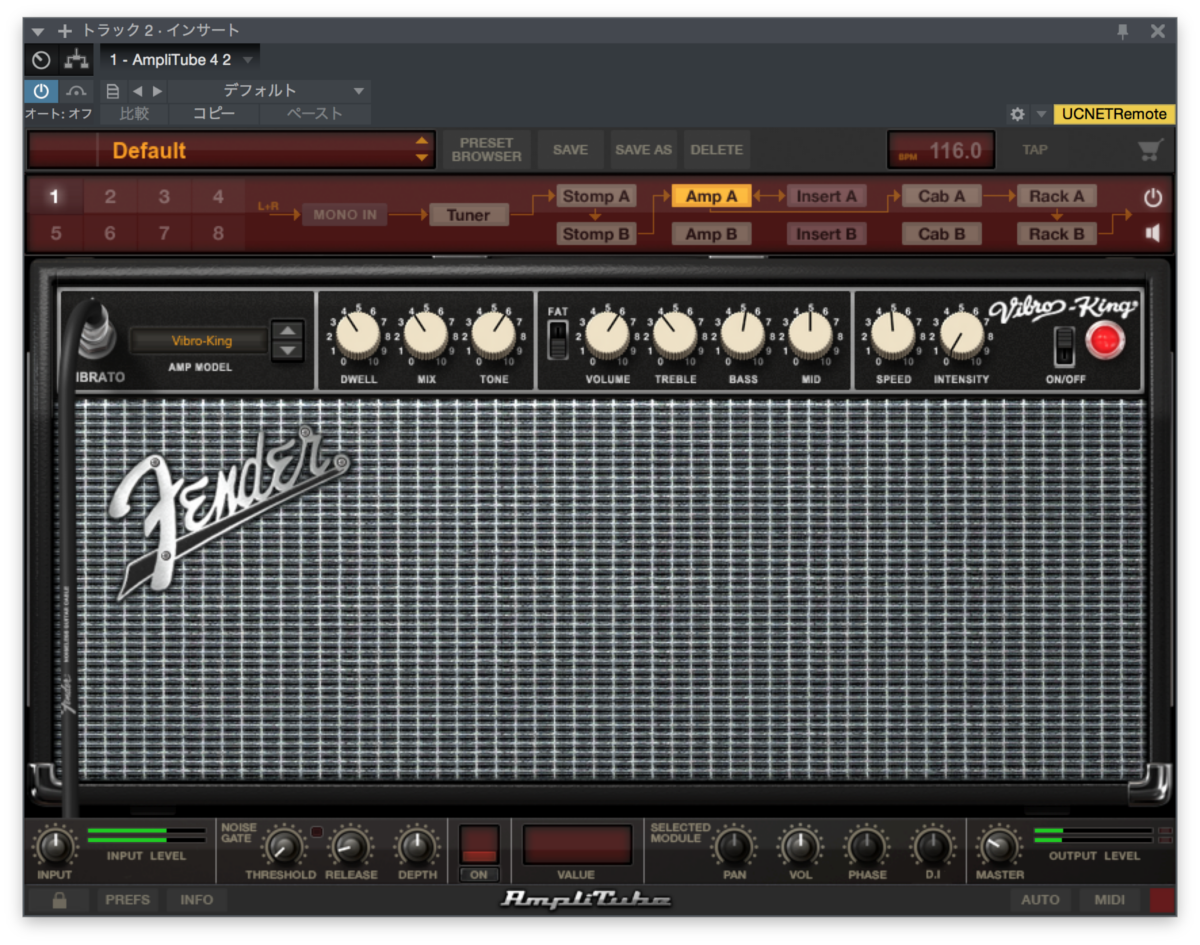
Task: Click the noise gate THRESHOLD knob
Action: tap(282, 848)
